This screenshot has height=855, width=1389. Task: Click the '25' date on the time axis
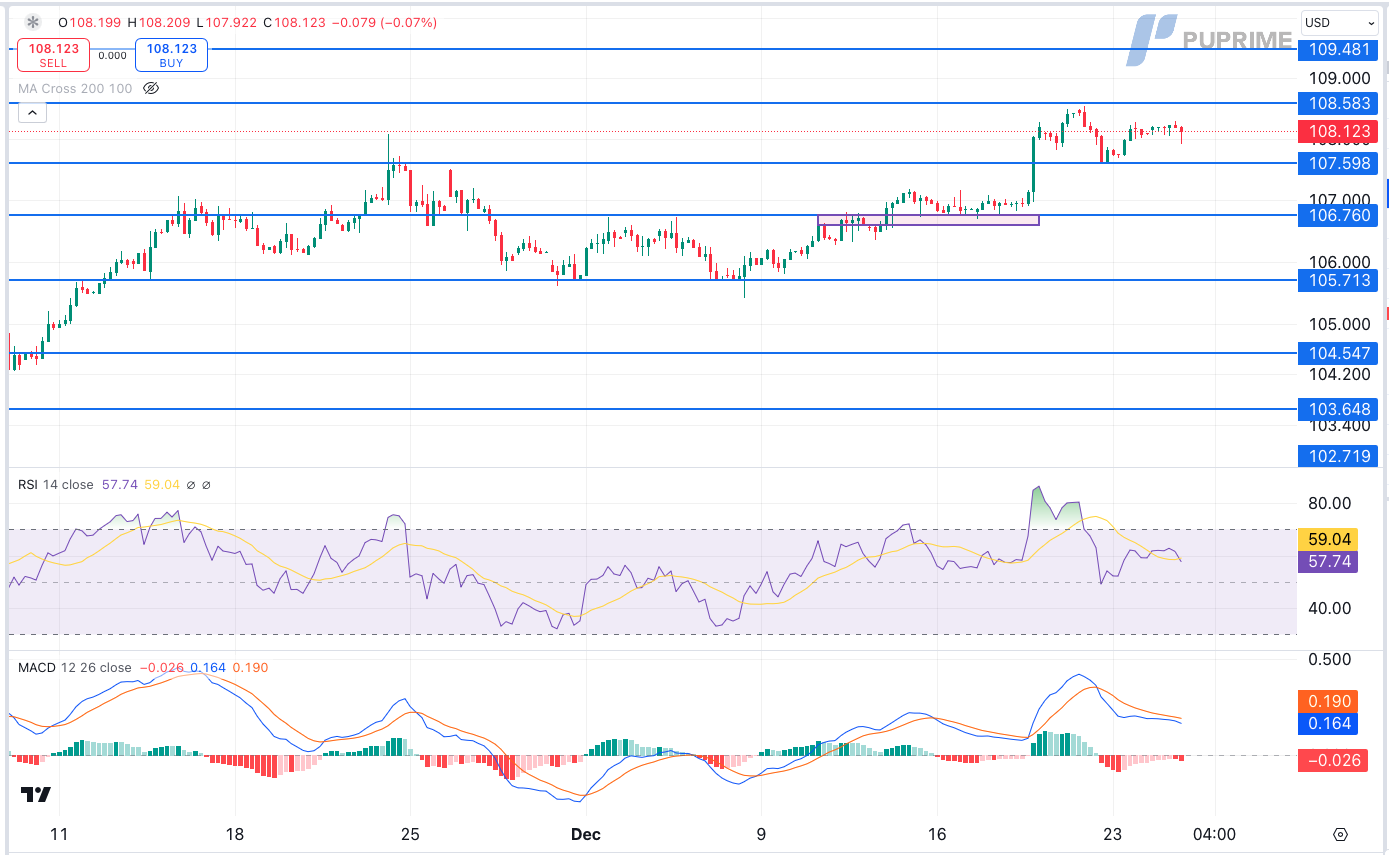click(x=409, y=834)
